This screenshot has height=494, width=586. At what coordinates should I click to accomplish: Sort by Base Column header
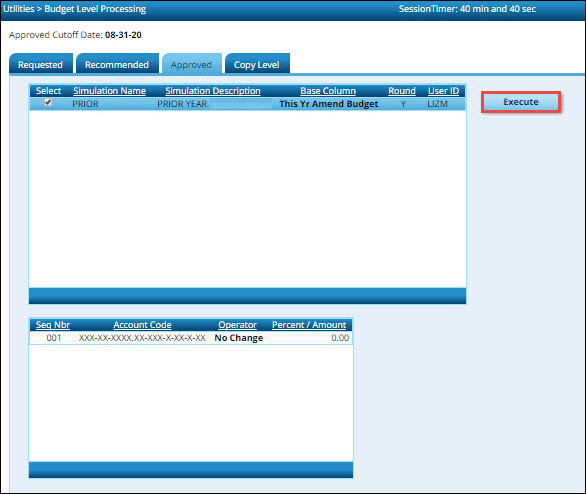click(x=328, y=91)
